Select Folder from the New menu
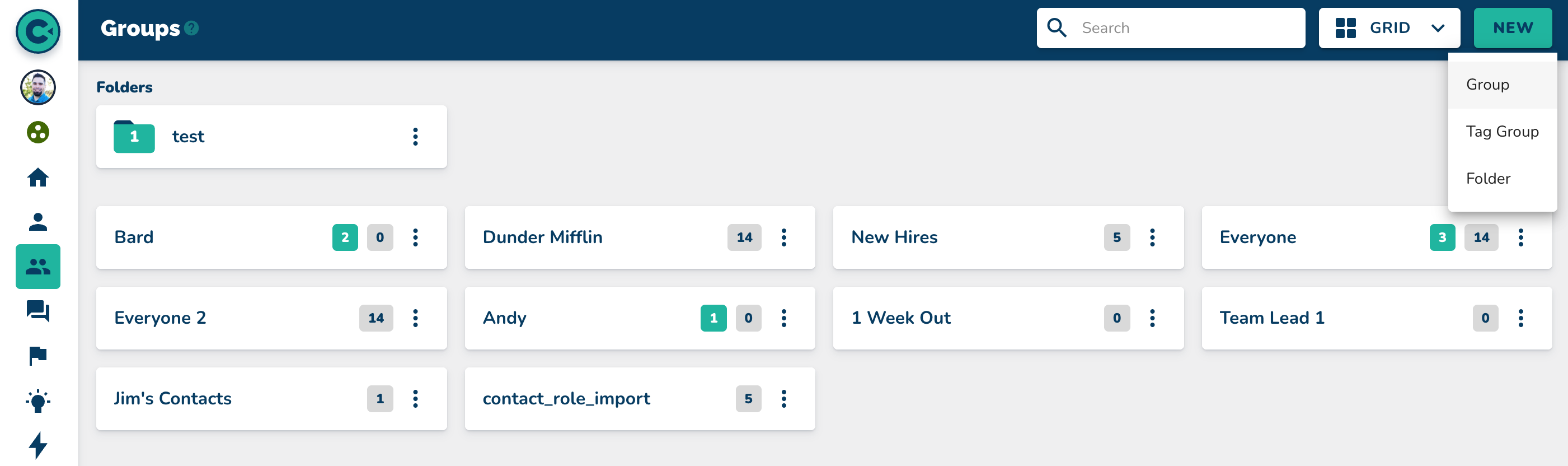Screen dimensions: 1568x466 (1487, 179)
